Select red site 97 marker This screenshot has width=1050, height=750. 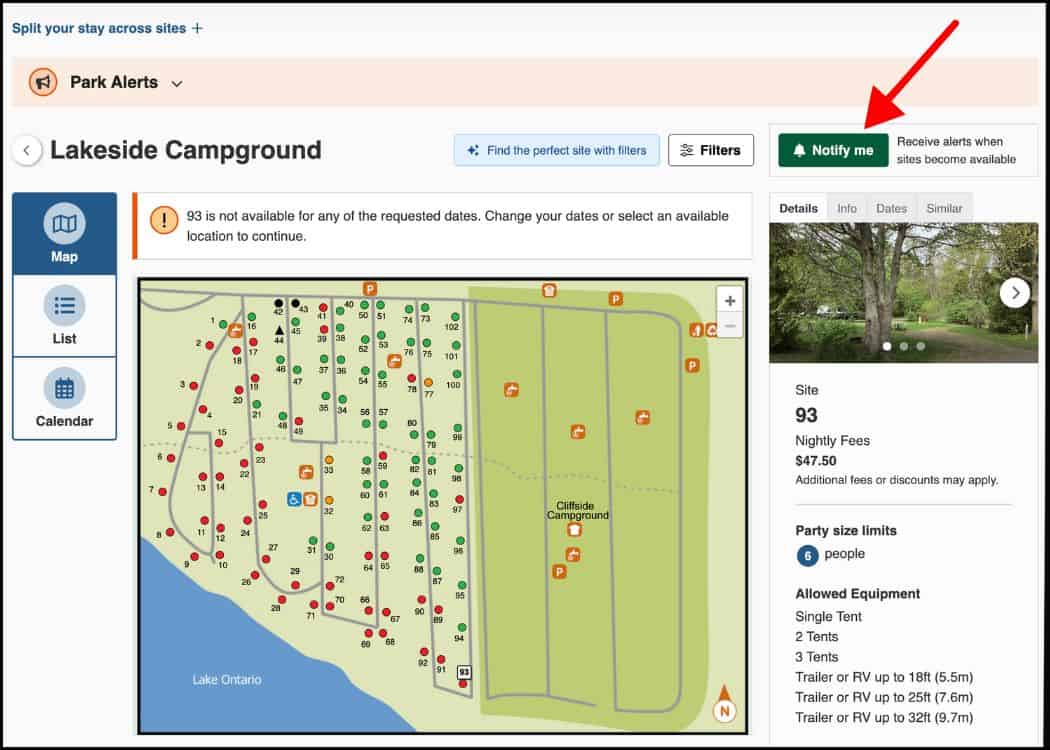(x=459, y=500)
